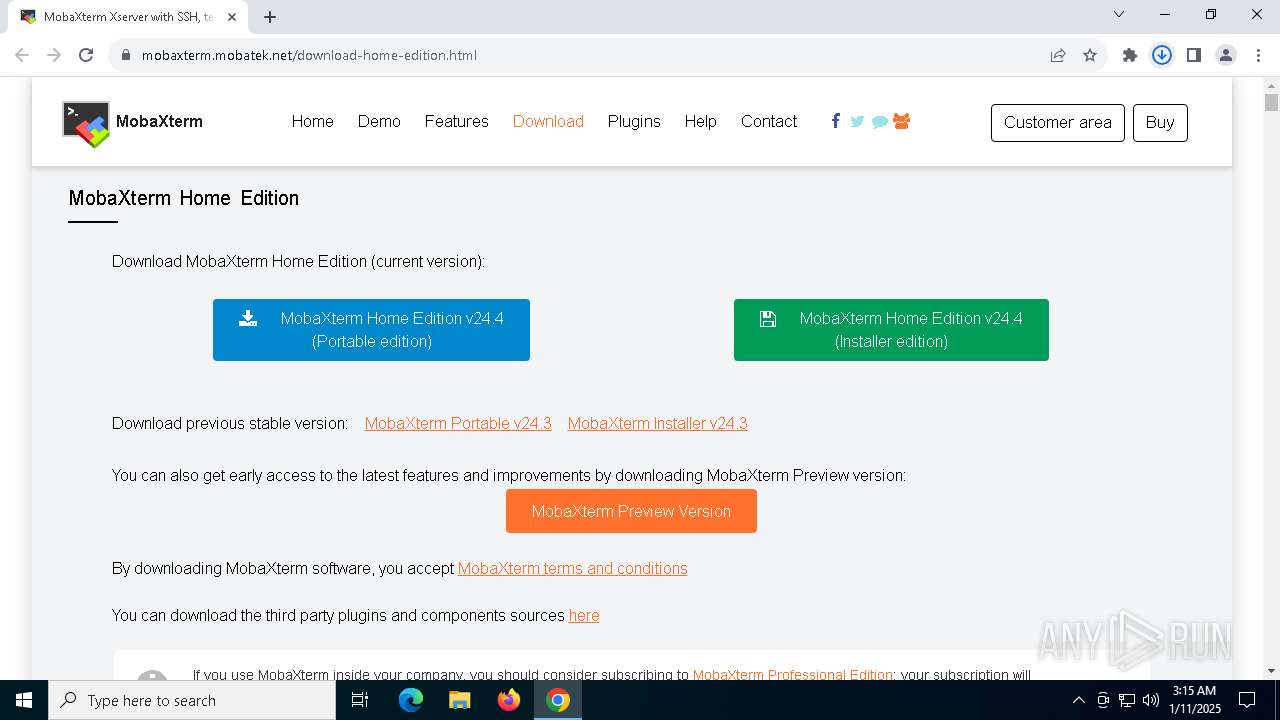
Task: Open the chat bubble icon
Action: pos(879,122)
